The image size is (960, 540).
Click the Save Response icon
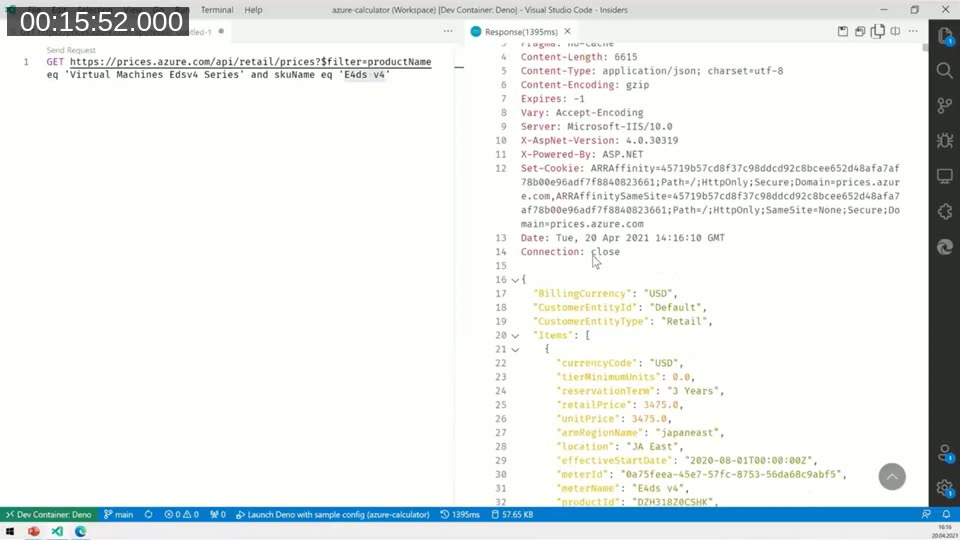(x=842, y=31)
